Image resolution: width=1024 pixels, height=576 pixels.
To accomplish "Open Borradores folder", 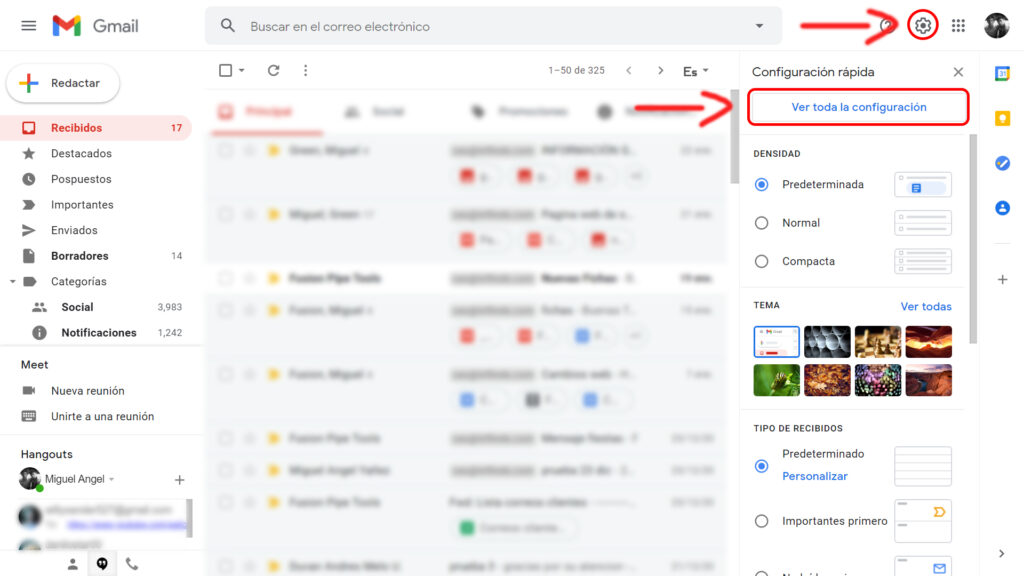I will click(96, 256).
